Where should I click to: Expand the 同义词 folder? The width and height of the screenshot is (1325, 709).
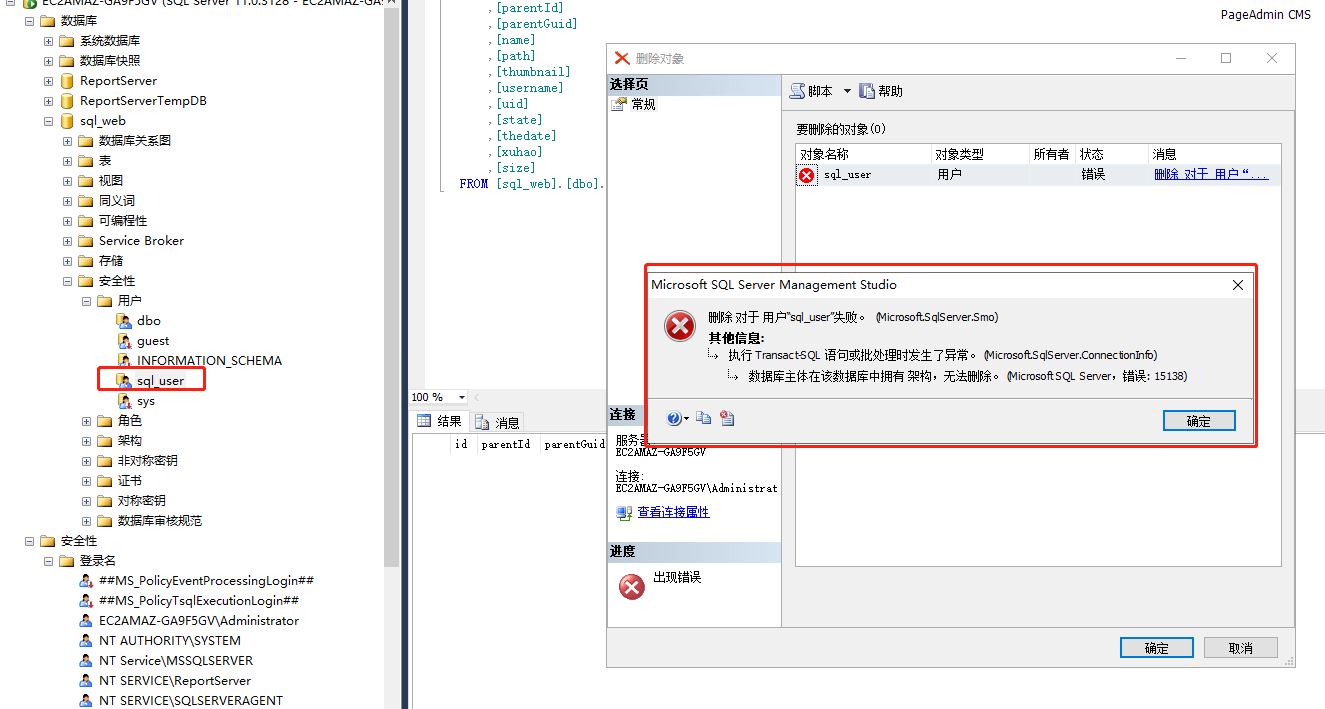[67, 201]
